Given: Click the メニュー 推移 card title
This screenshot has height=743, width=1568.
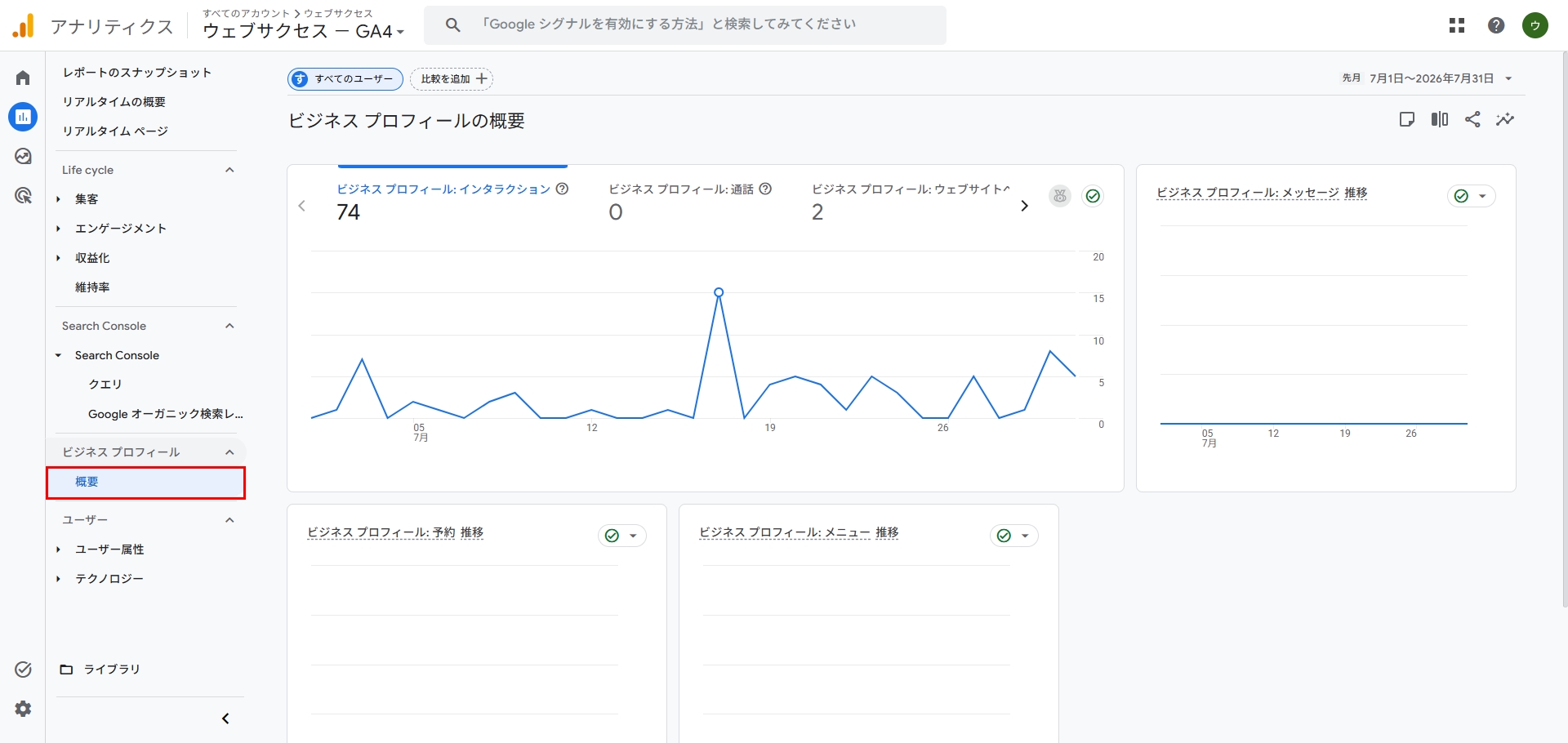Looking at the screenshot, I should (x=799, y=532).
